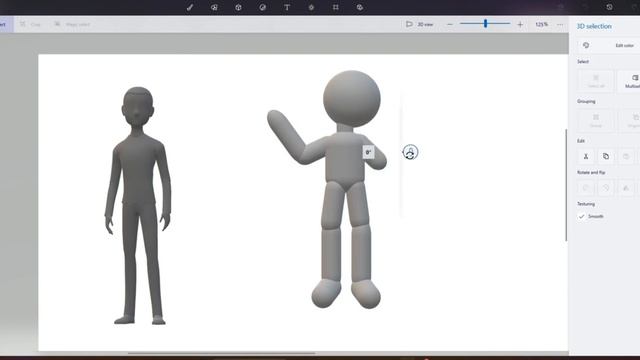Click the 3D selection panel title
640x360 pixels.
coord(594,26)
